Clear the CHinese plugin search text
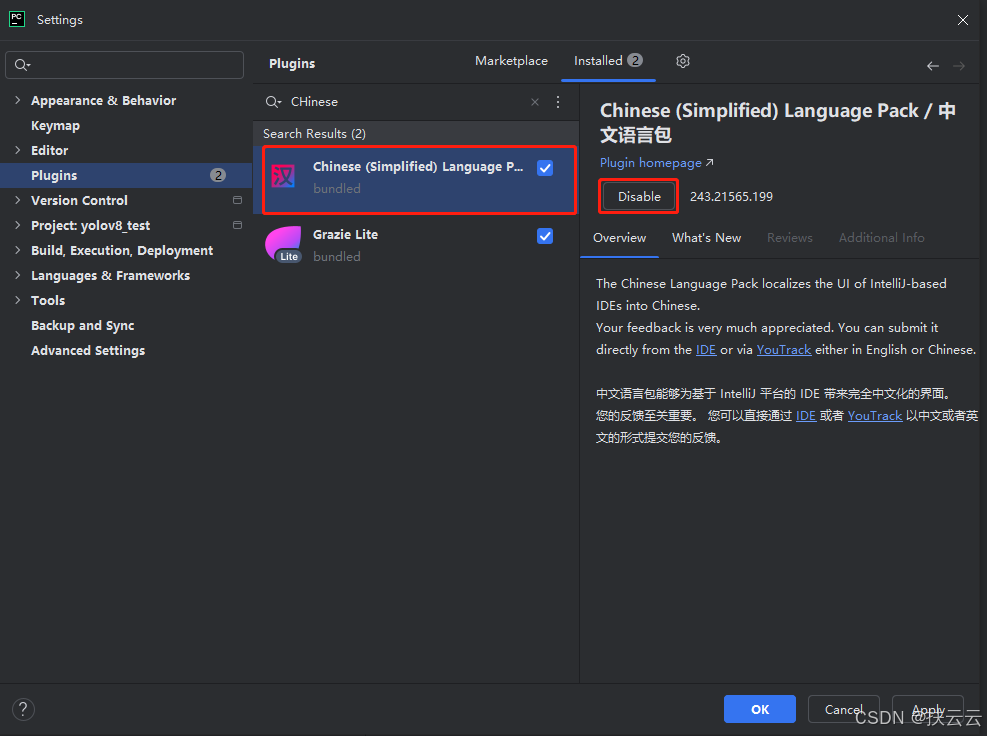Viewport: 987px width, 736px height. pyautogui.click(x=535, y=102)
